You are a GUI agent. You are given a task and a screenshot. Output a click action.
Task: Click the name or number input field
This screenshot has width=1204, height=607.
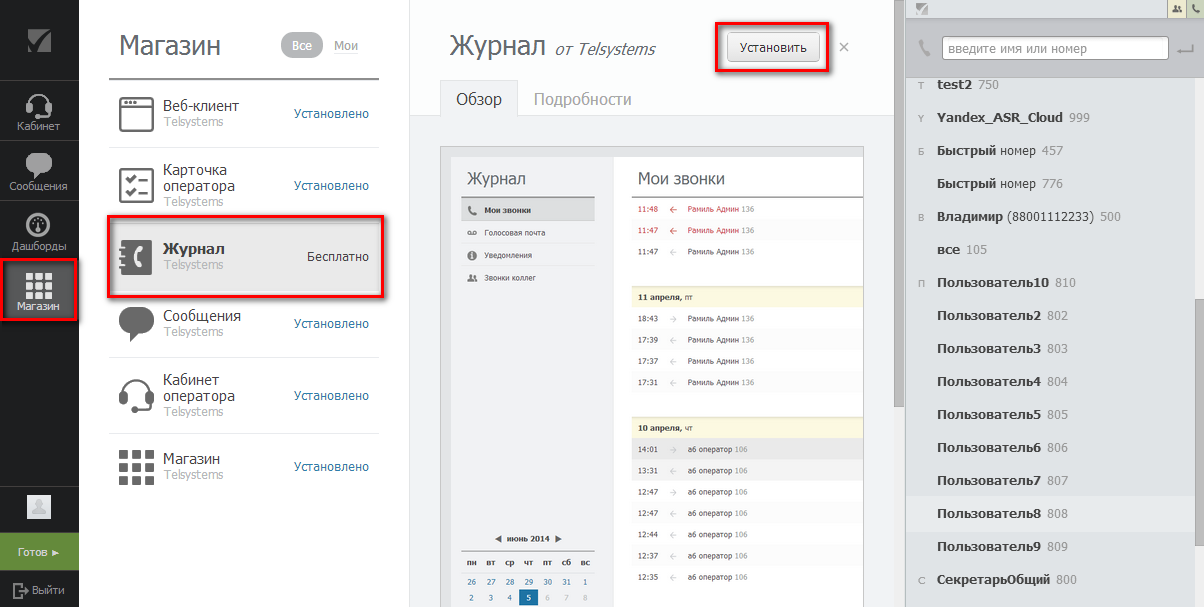[x=1054, y=48]
